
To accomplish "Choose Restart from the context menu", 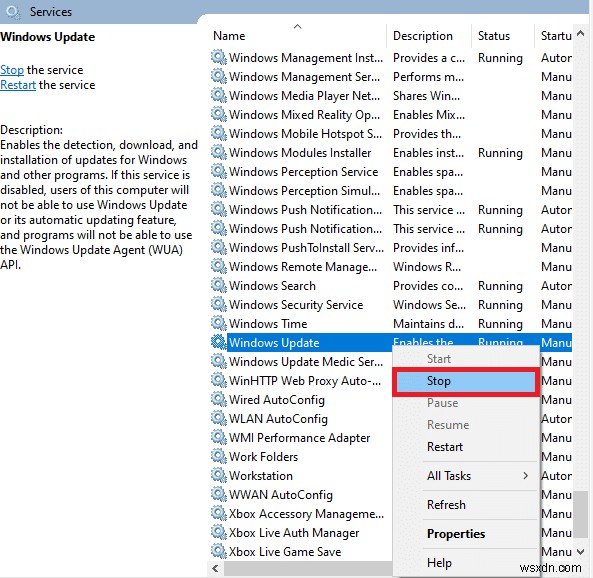I will (x=465, y=447).
